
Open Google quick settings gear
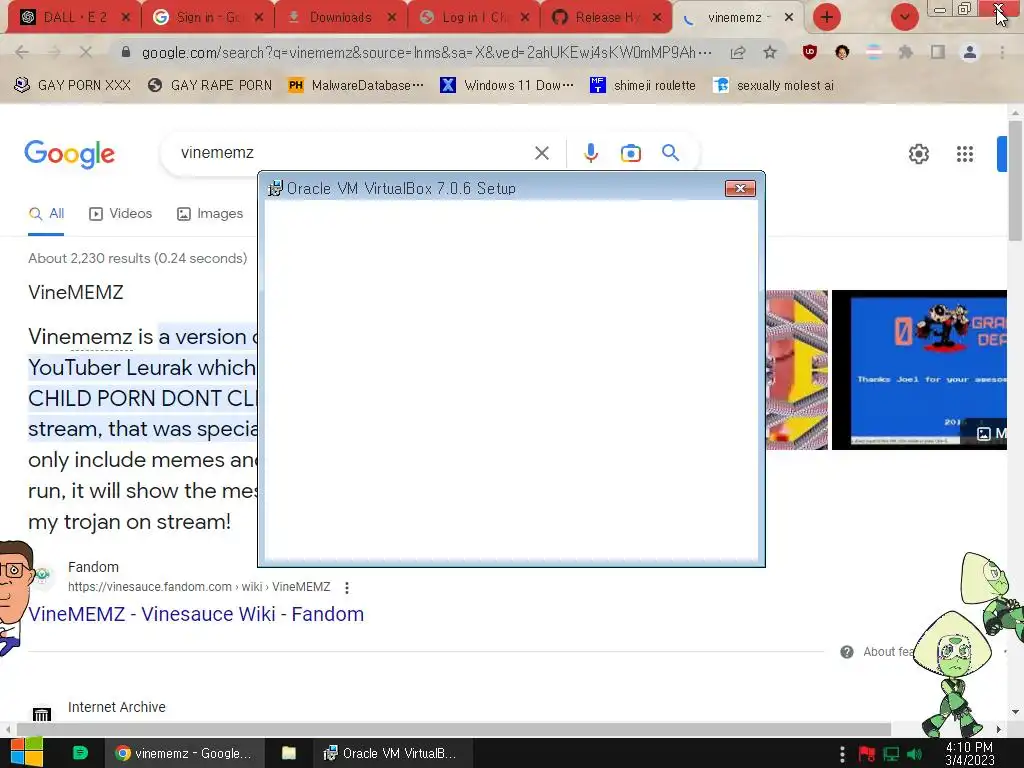click(919, 154)
